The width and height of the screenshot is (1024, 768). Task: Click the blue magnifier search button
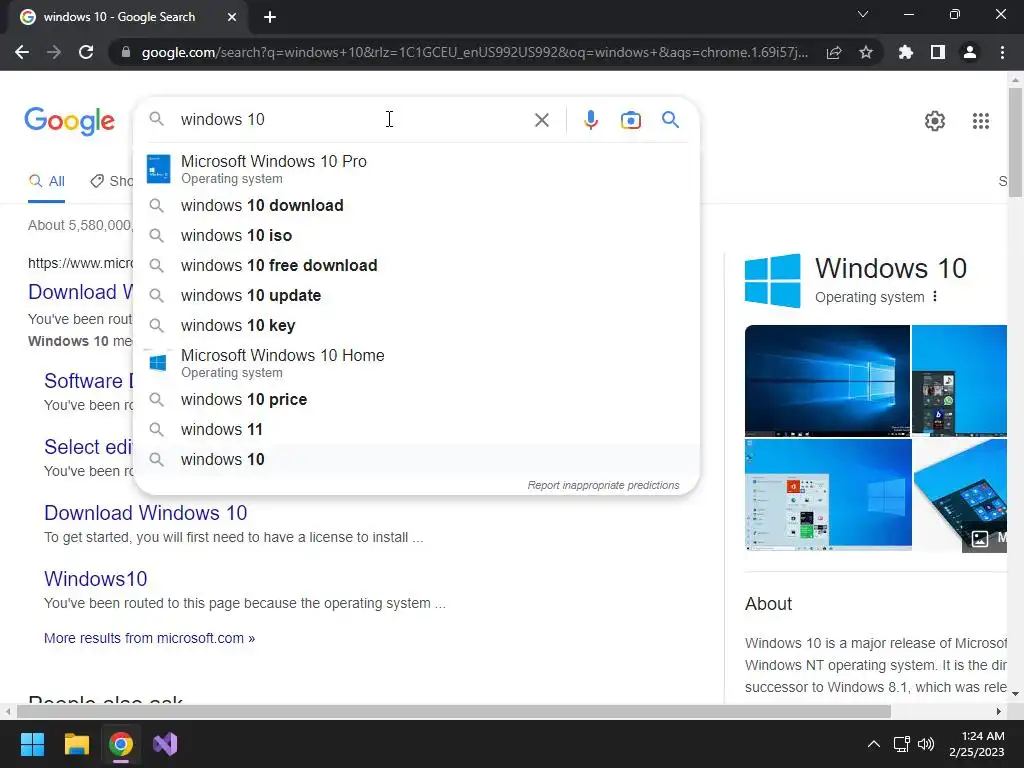671,120
